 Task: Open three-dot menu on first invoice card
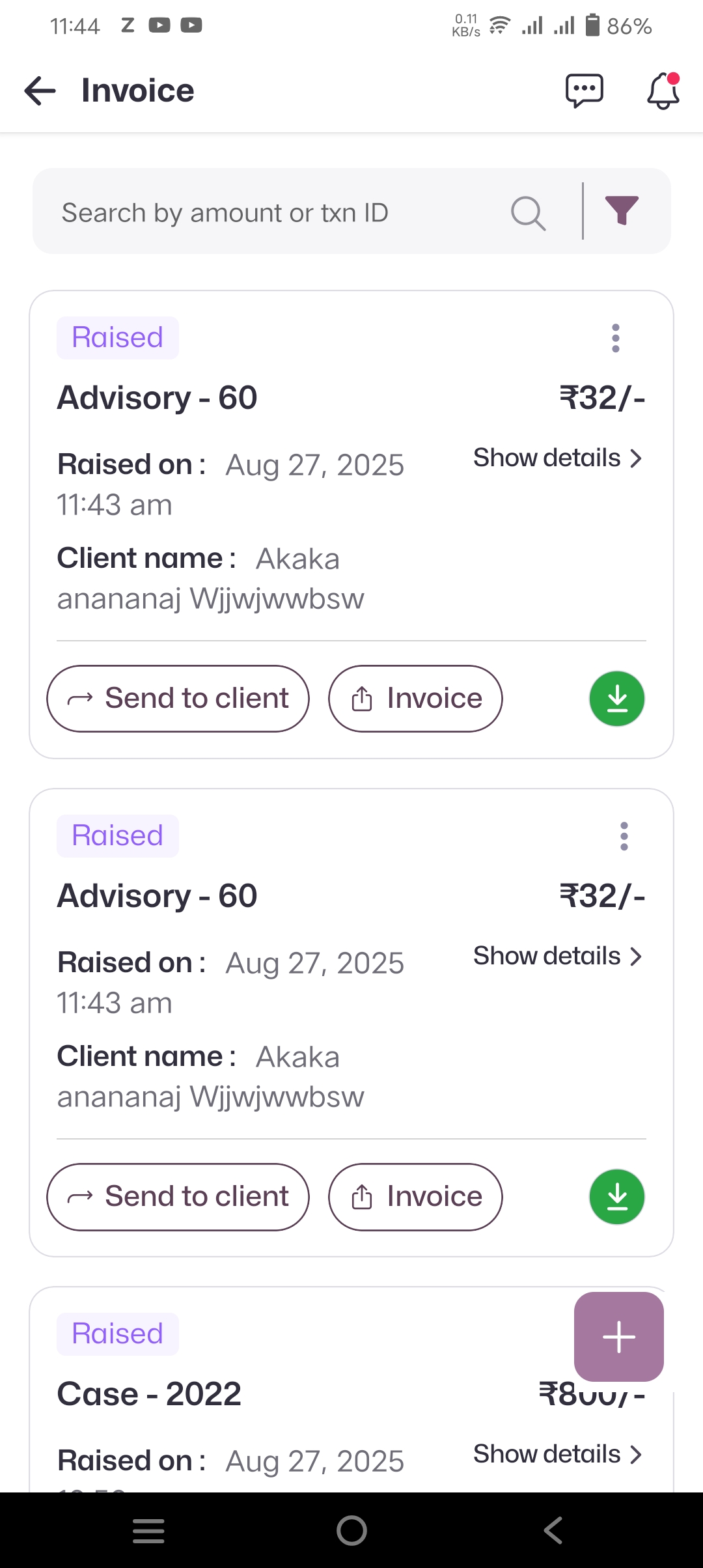click(616, 338)
